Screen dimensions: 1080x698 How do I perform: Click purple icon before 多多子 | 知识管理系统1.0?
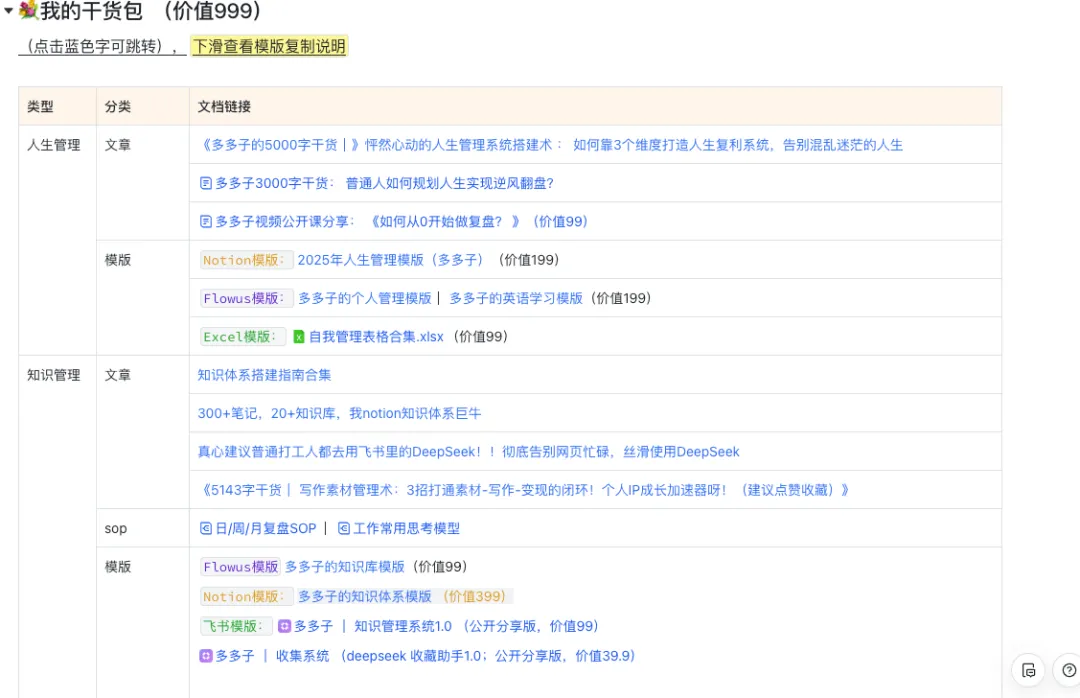284,626
